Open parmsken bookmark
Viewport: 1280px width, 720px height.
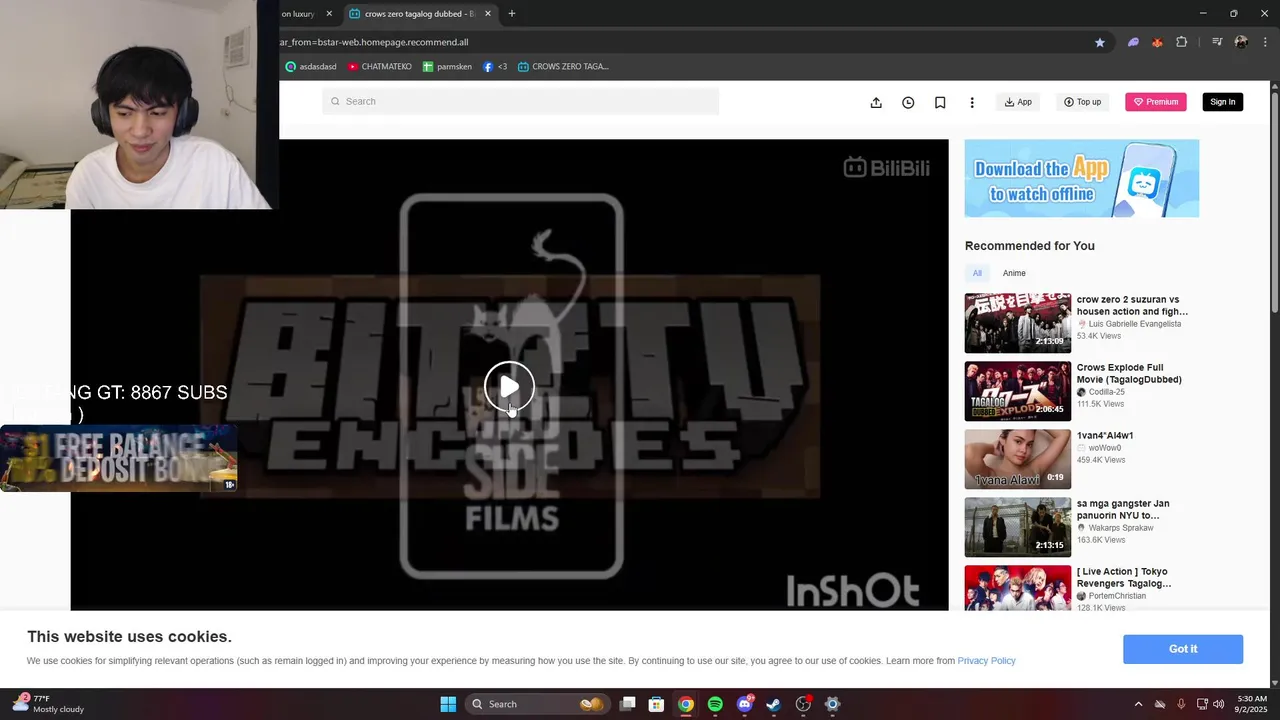[447, 67]
